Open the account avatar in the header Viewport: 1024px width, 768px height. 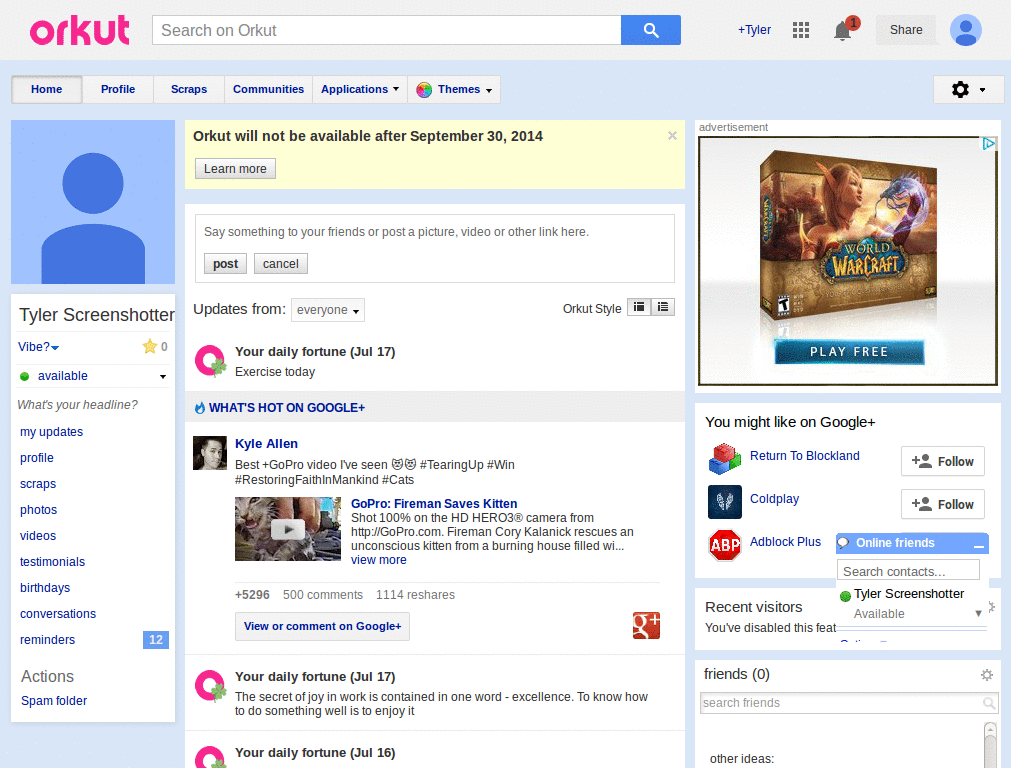tap(965, 30)
